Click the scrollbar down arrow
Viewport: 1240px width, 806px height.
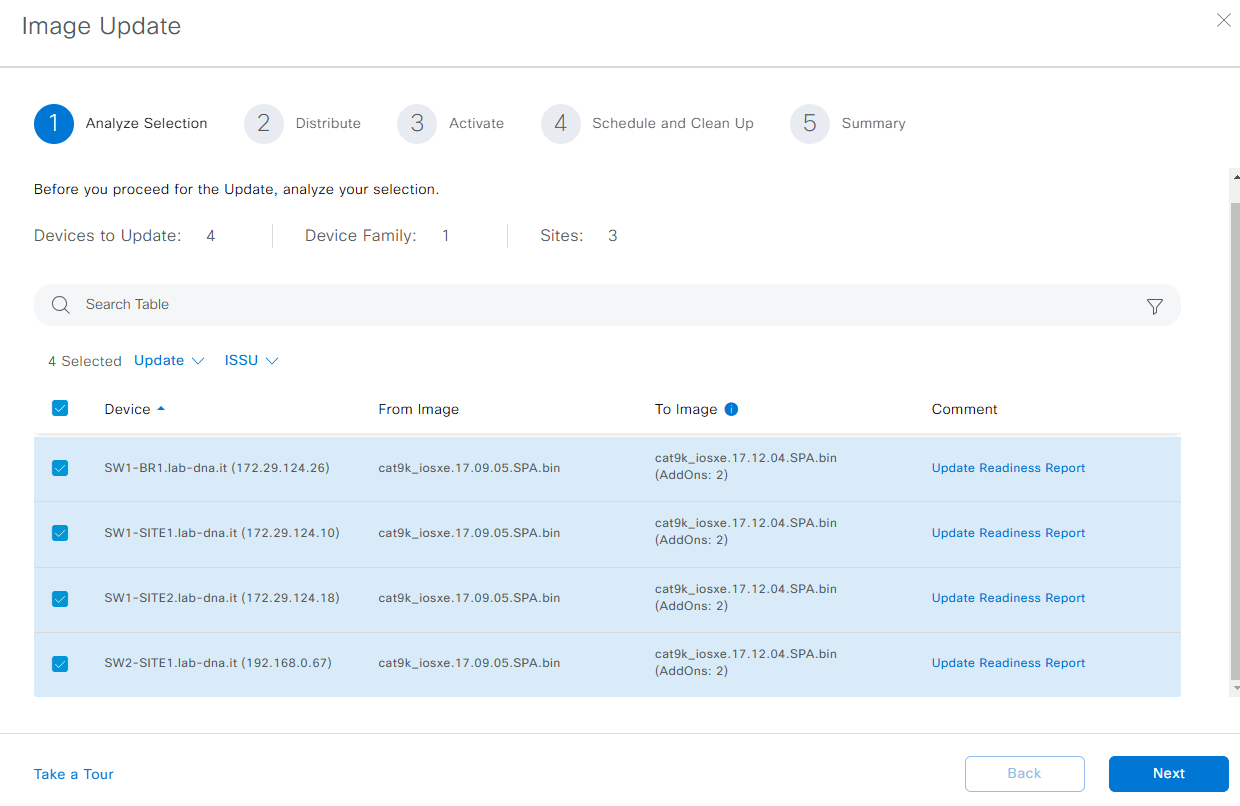1235,688
